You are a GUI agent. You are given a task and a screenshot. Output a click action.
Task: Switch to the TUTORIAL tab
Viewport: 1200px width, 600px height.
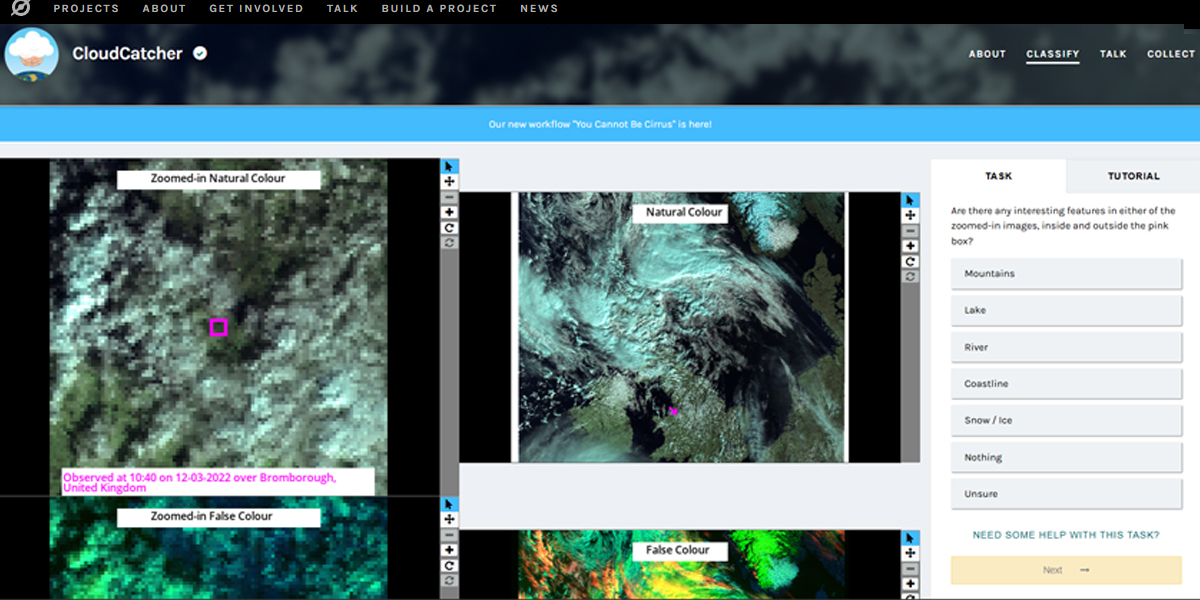pos(1133,176)
